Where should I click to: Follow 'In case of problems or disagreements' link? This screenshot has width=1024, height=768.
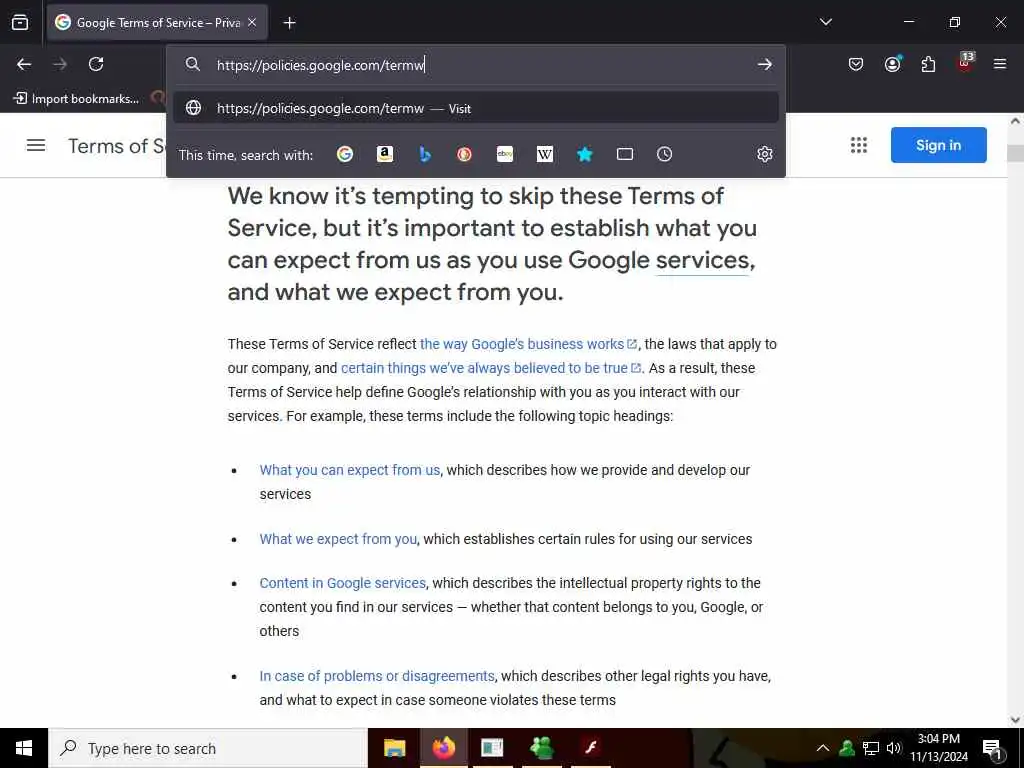[x=377, y=676]
